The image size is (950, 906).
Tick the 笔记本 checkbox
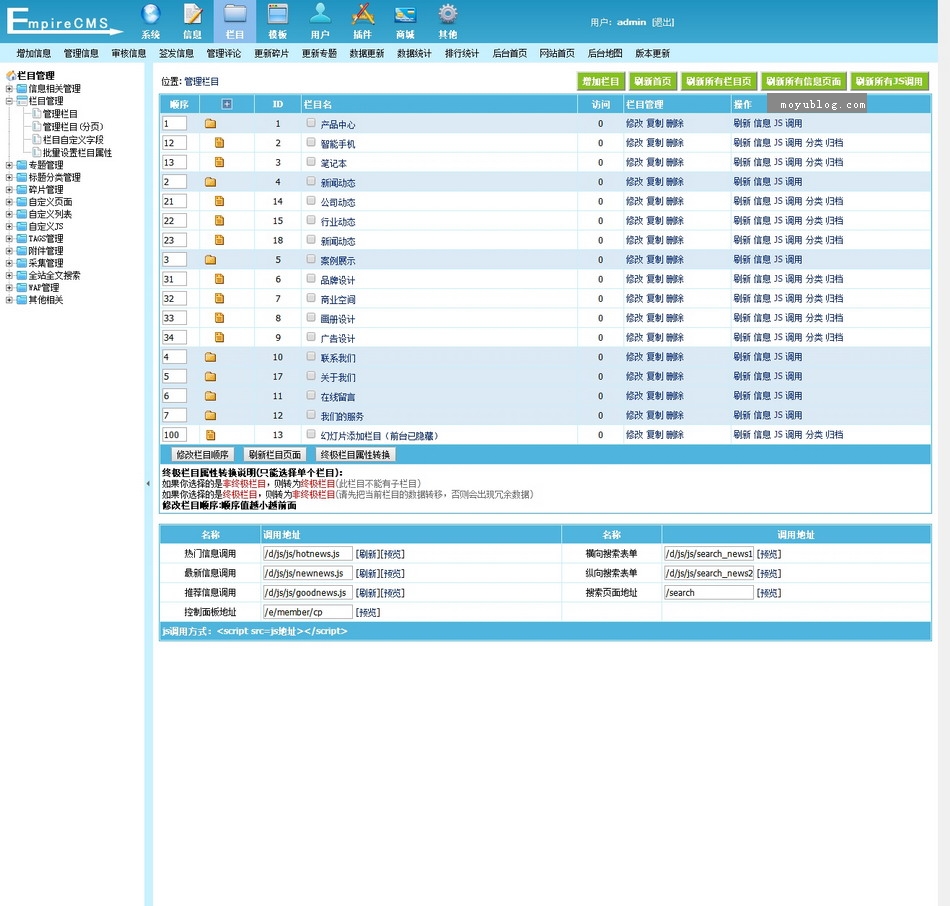[311, 162]
